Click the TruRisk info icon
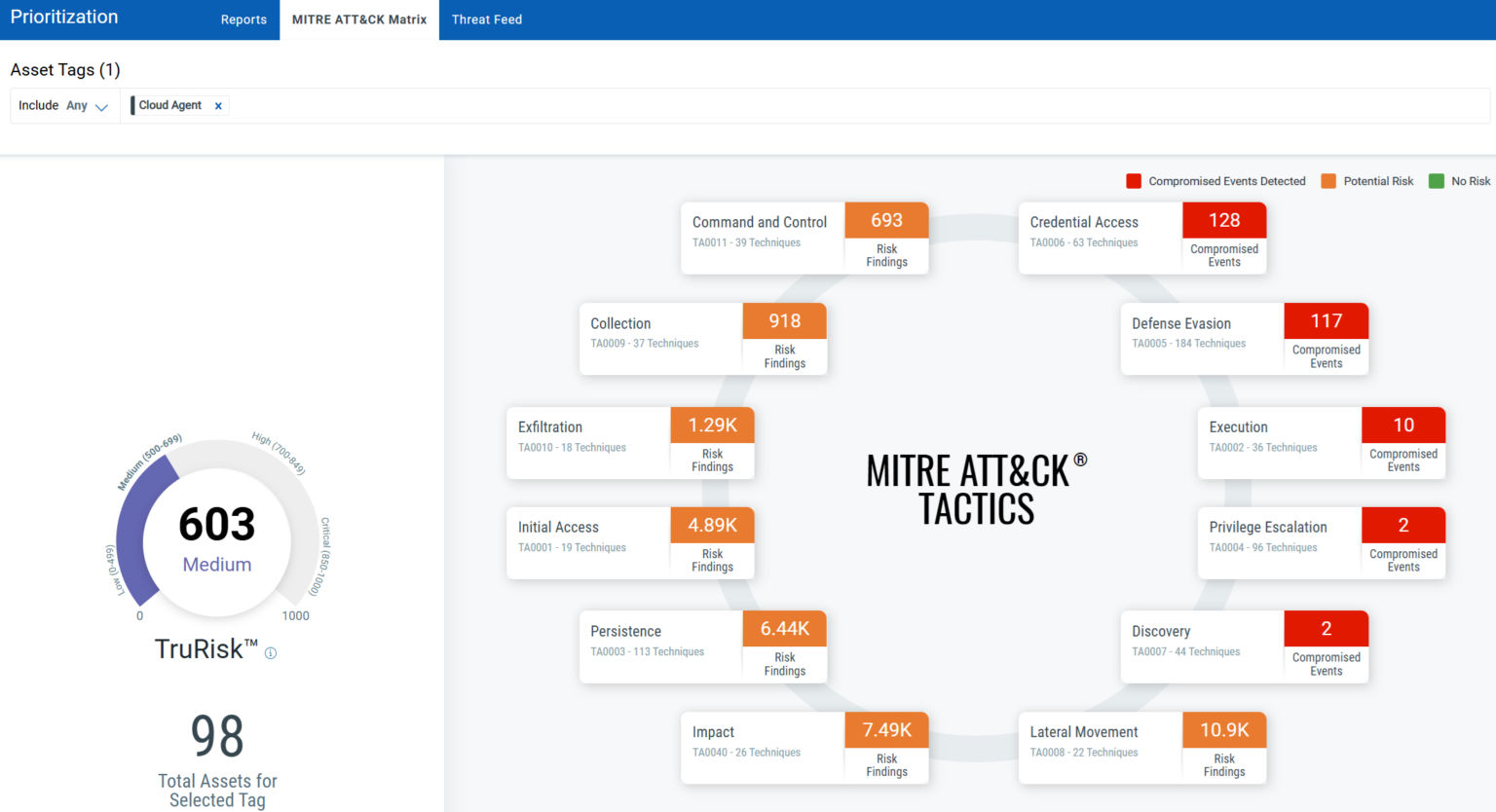Viewport: 1496px width, 812px height. click(271, 652)
